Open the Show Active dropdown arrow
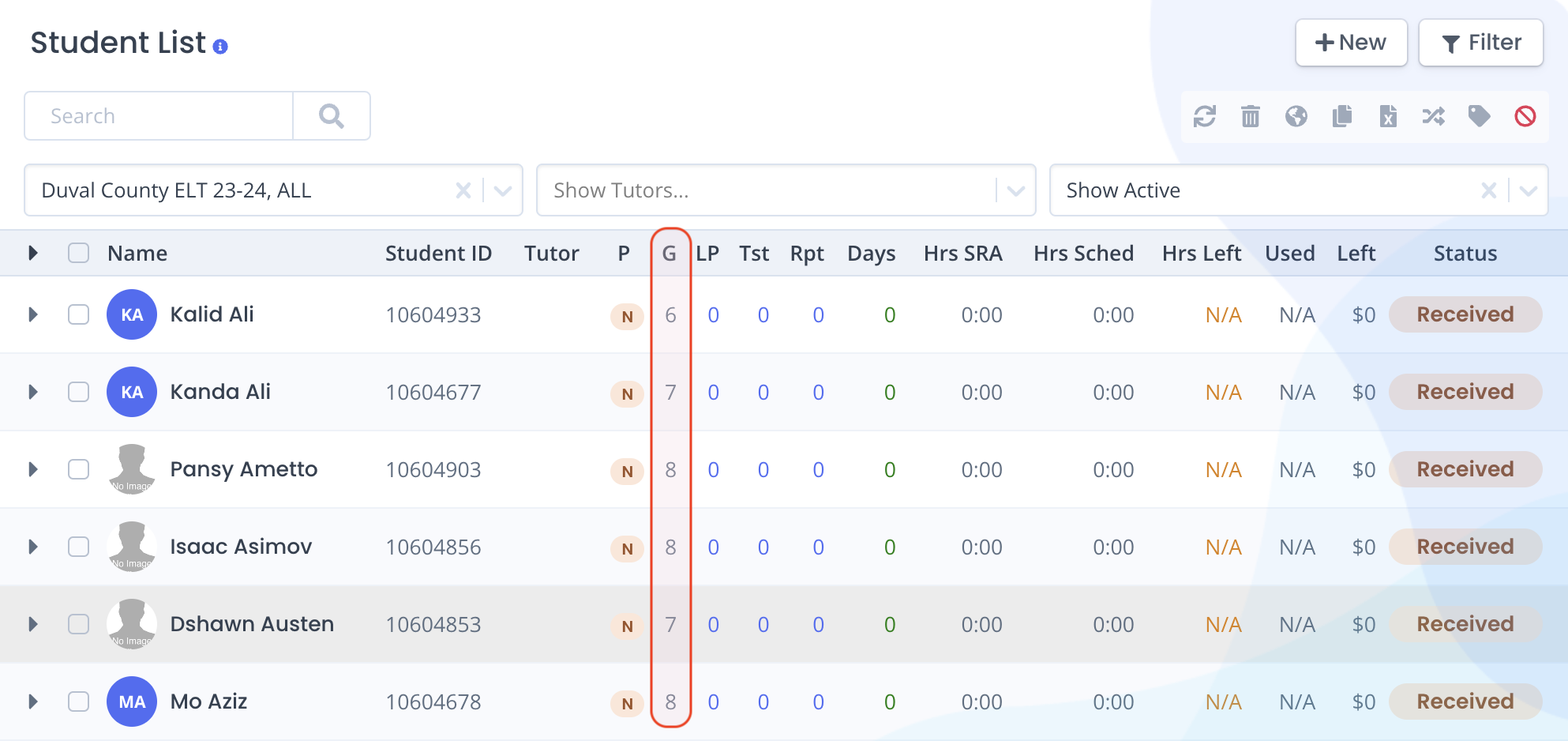 click(1529, 190)
